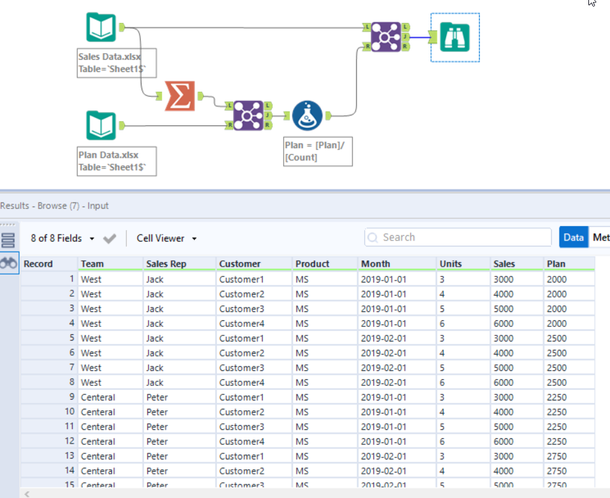This screenshot has width=610, height=498.
Task: Select the Plan Data.xlsx Input Data tool
Action: pos(100,127)
